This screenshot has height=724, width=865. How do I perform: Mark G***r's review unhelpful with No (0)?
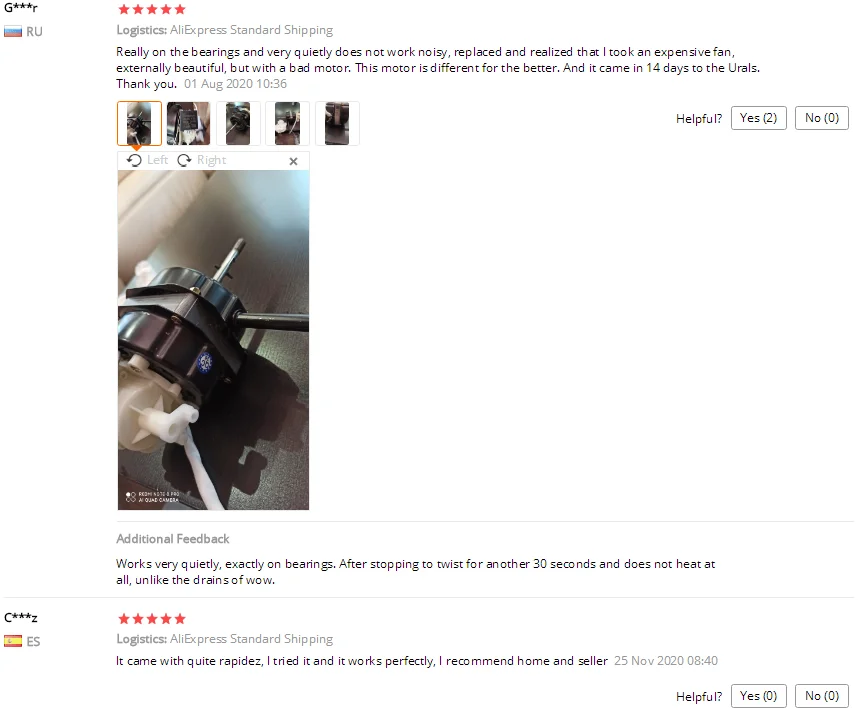821,118
